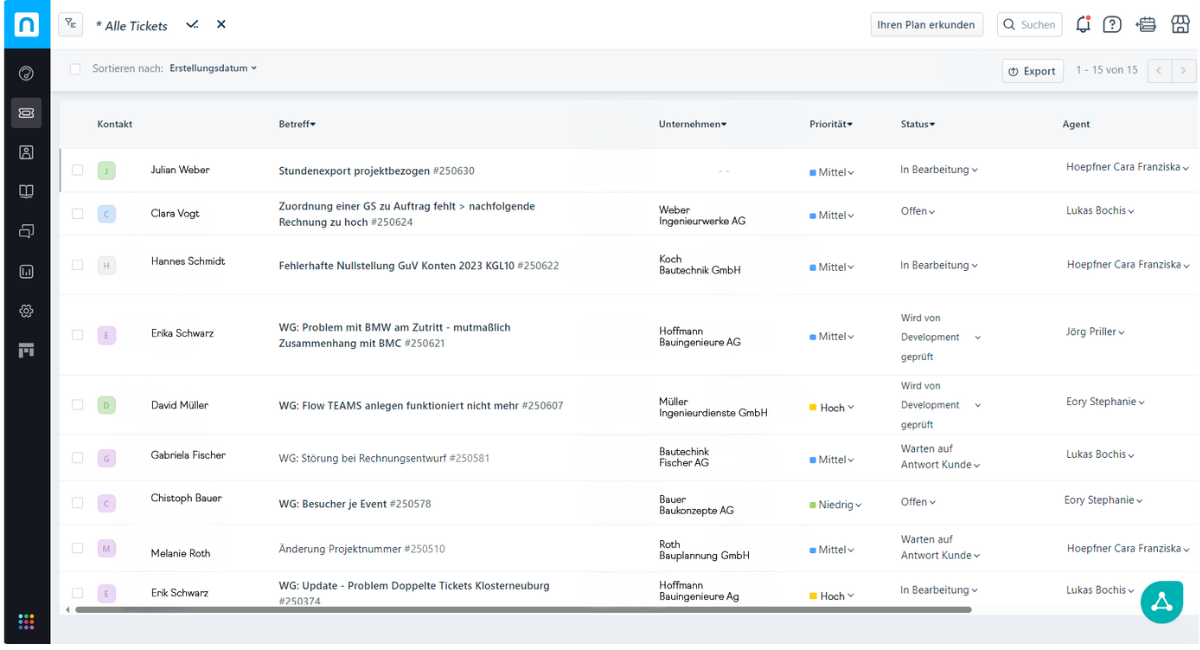Expand the Erstellungsdatum sort dropdown

point(213,69)
